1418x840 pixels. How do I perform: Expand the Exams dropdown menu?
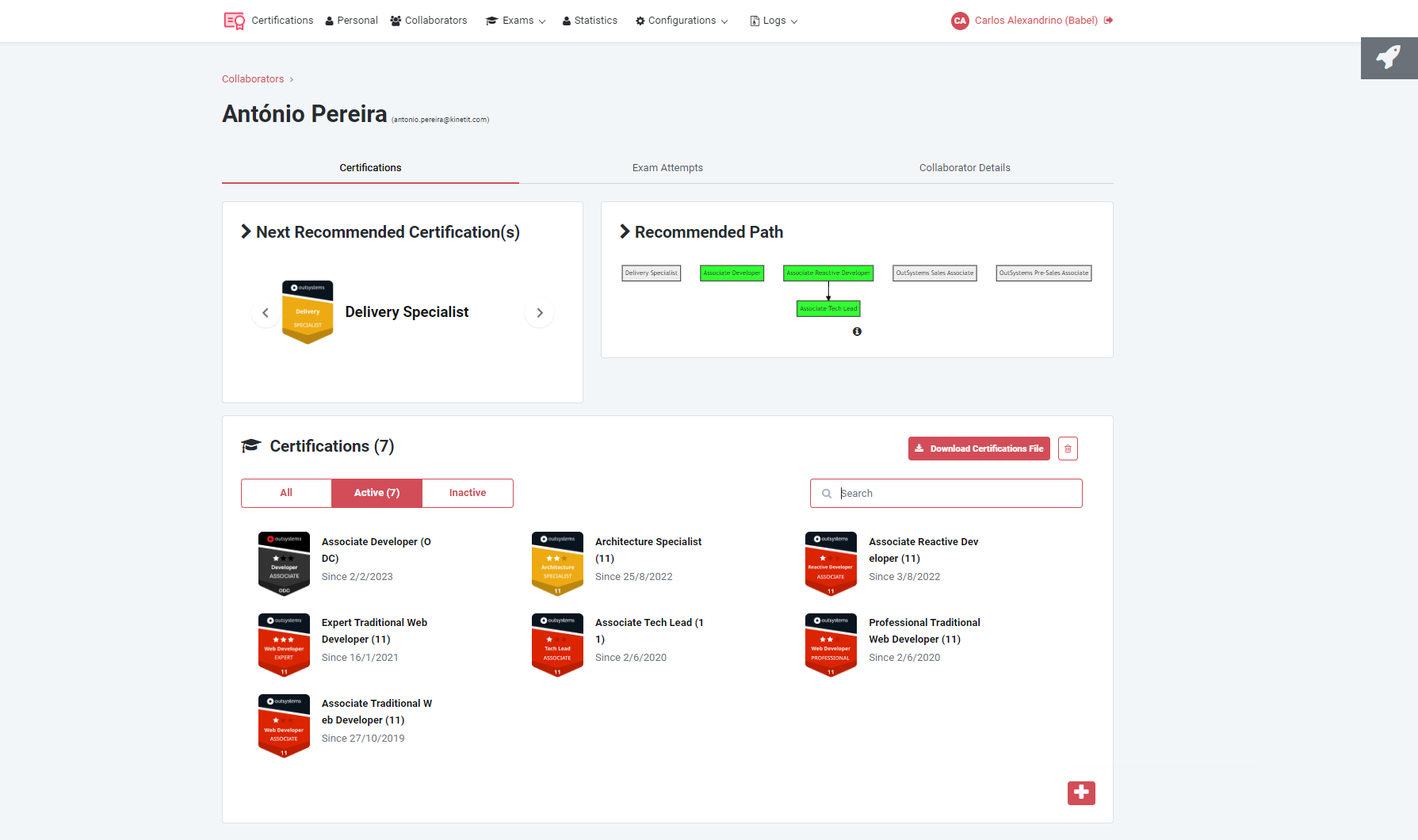click(516, 21)
